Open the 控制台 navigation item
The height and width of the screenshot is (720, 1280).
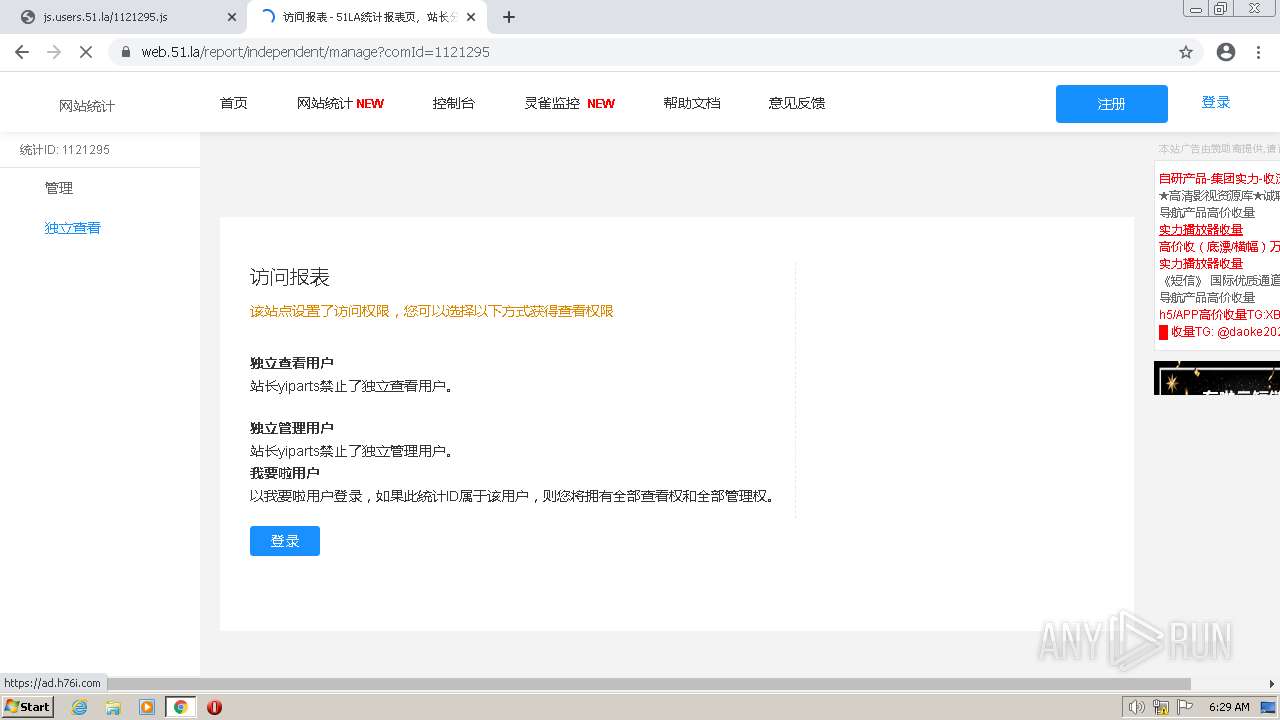tap(454, 103)
